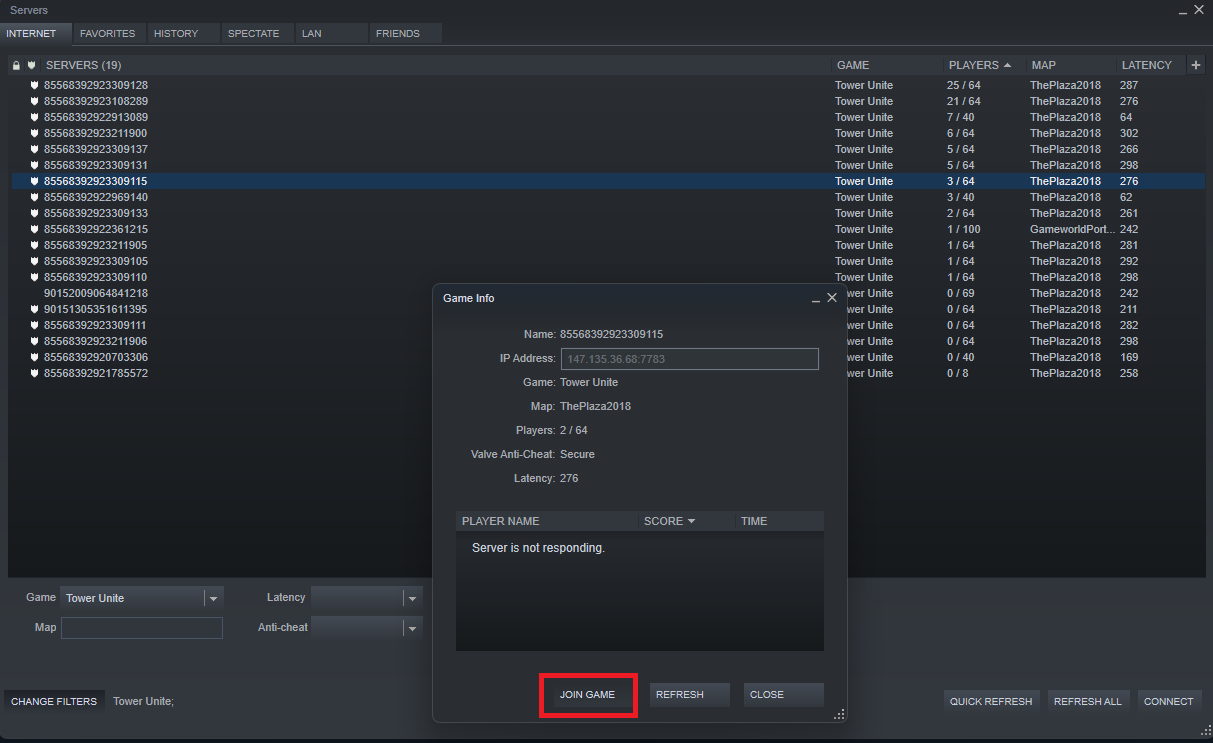Switch to the History tab
1213x743 pixels.
(183, 34)
